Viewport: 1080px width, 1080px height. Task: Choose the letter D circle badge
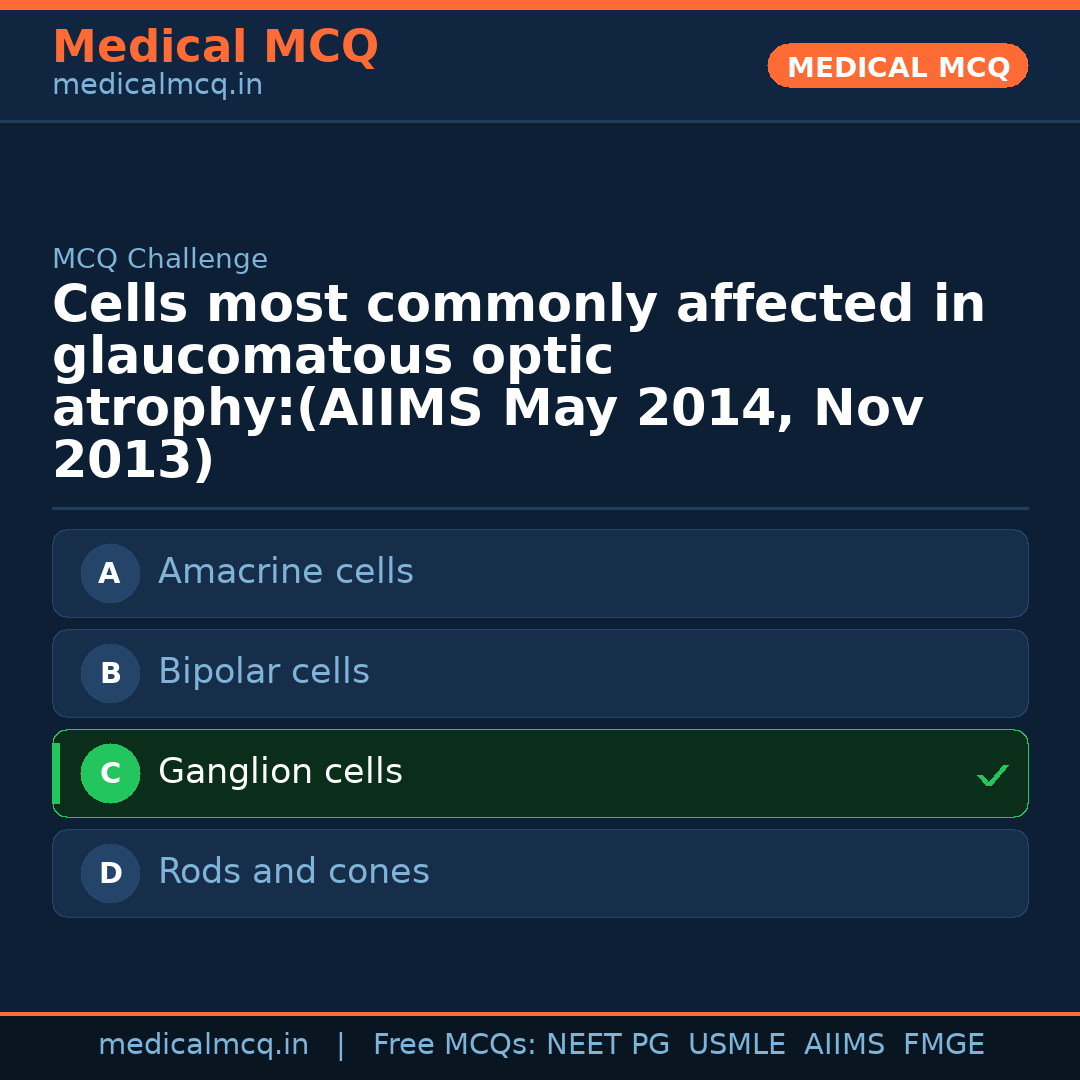pyautogui.click(x=110, y=873)
